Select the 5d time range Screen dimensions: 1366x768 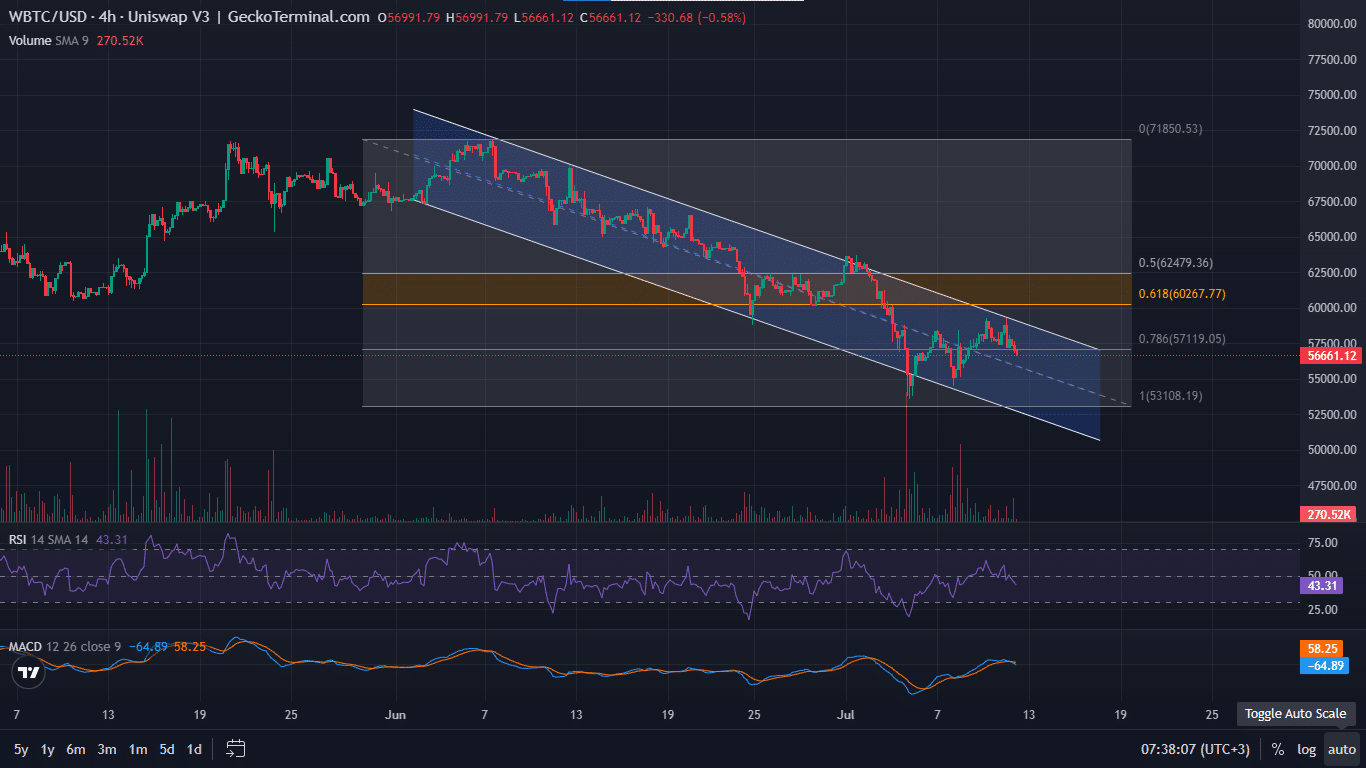(167, 749)
